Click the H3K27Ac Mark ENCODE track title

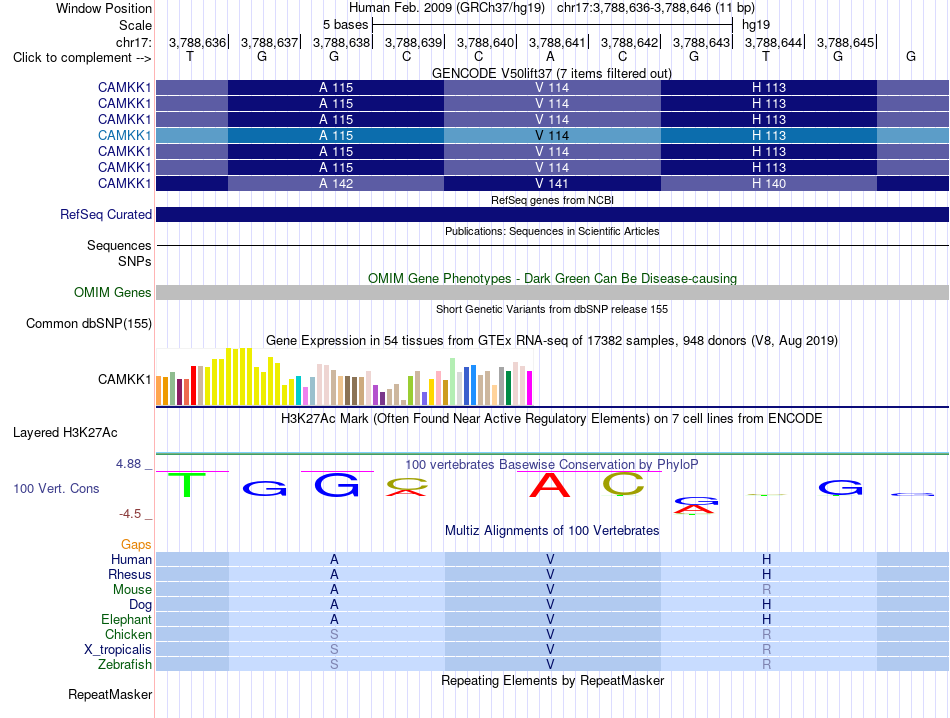[552, 419]
